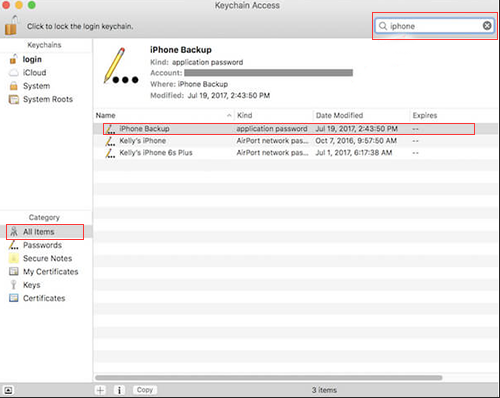The height and width of the screenshot is (398, 500).
Task: Click the Passwords pencil icon
Action: pos(13,245)
